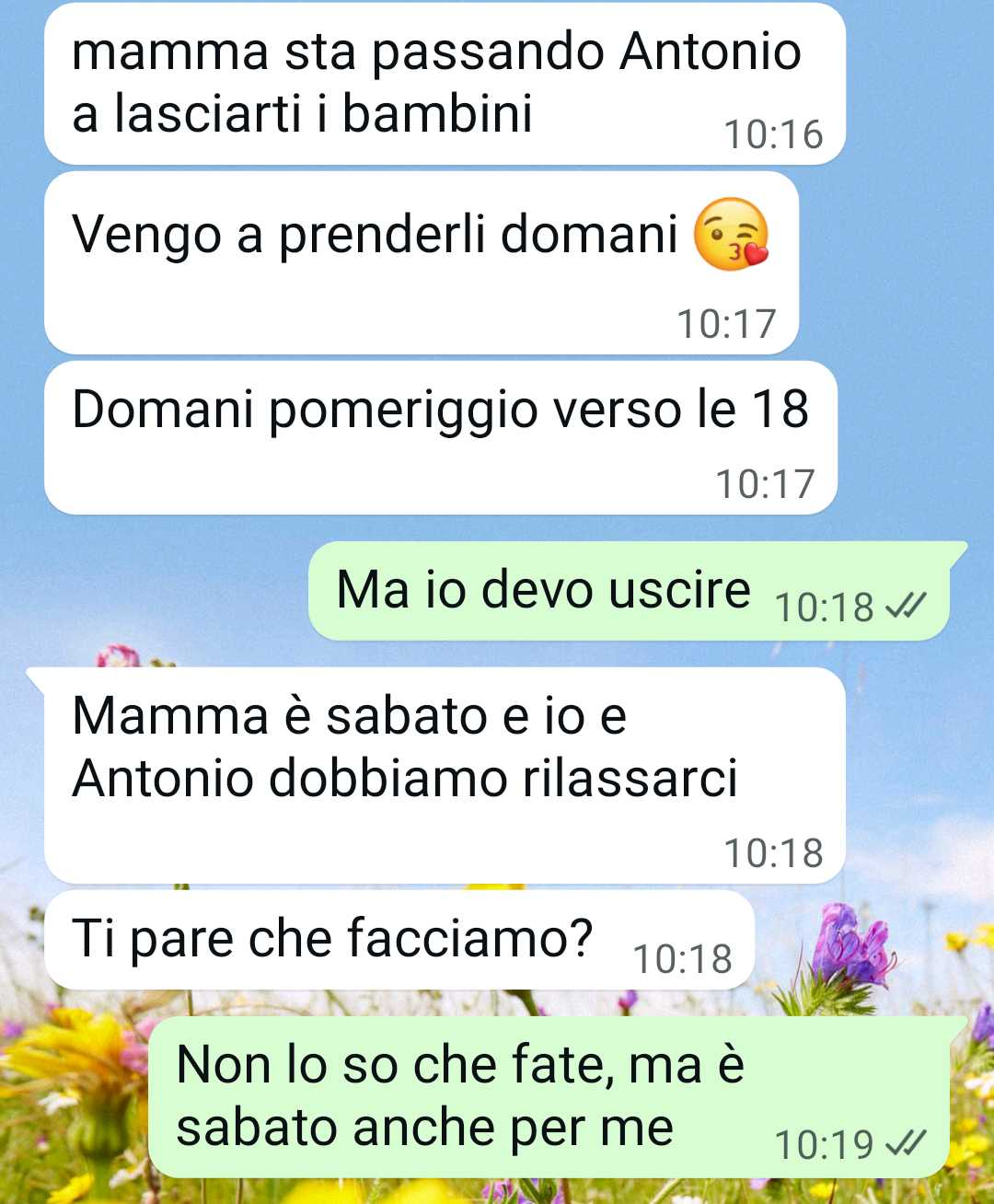This screenshot has width=994, height=1204.
Task: Tap 10:18 timestamp under 'dobbiamo rilassarci'
Action: (x=773, y=853)
